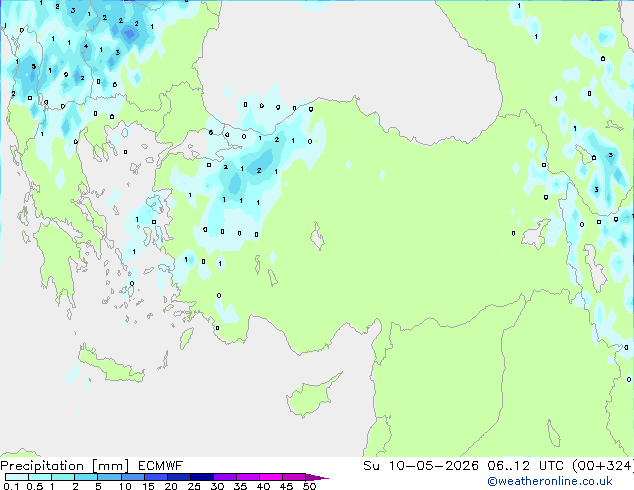Select the 30 mm purple legend swatch

click(x=225, y=477)
